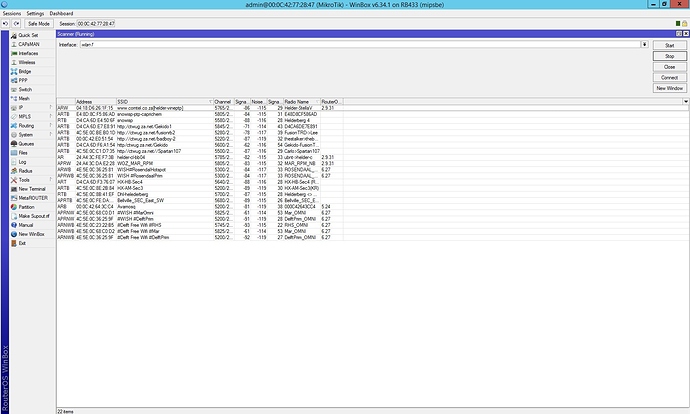Expand the Routing submenu
Screen dimensions: 690x414
tap(26, 126)
